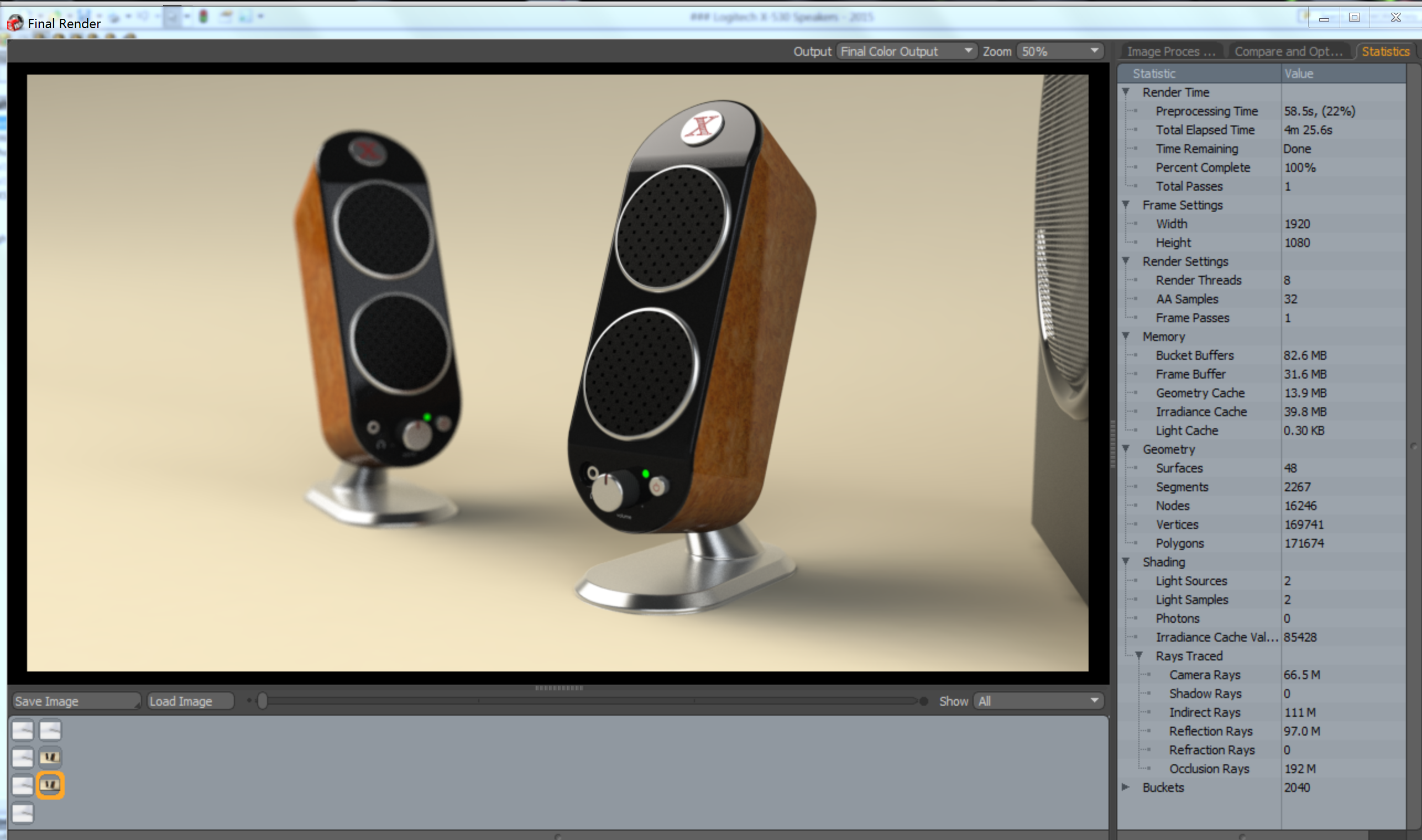Open the Zoom 50% dropdown

(x=1060, y=51)
